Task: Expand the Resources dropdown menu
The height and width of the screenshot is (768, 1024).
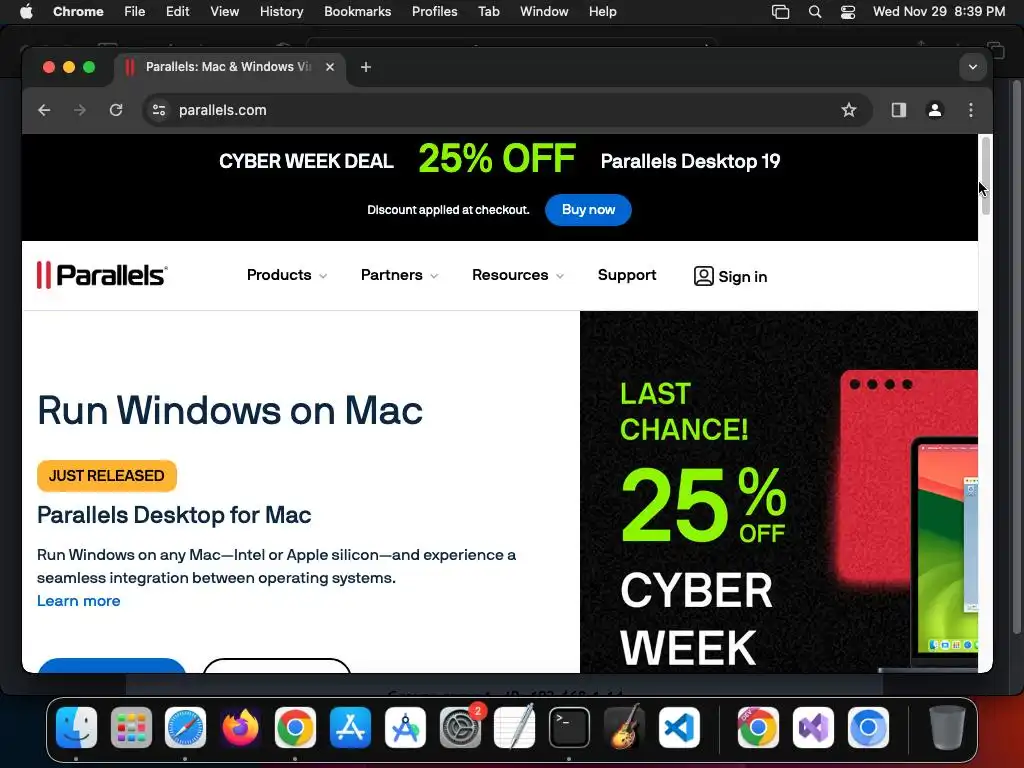Action: click(x=518, y=275)
